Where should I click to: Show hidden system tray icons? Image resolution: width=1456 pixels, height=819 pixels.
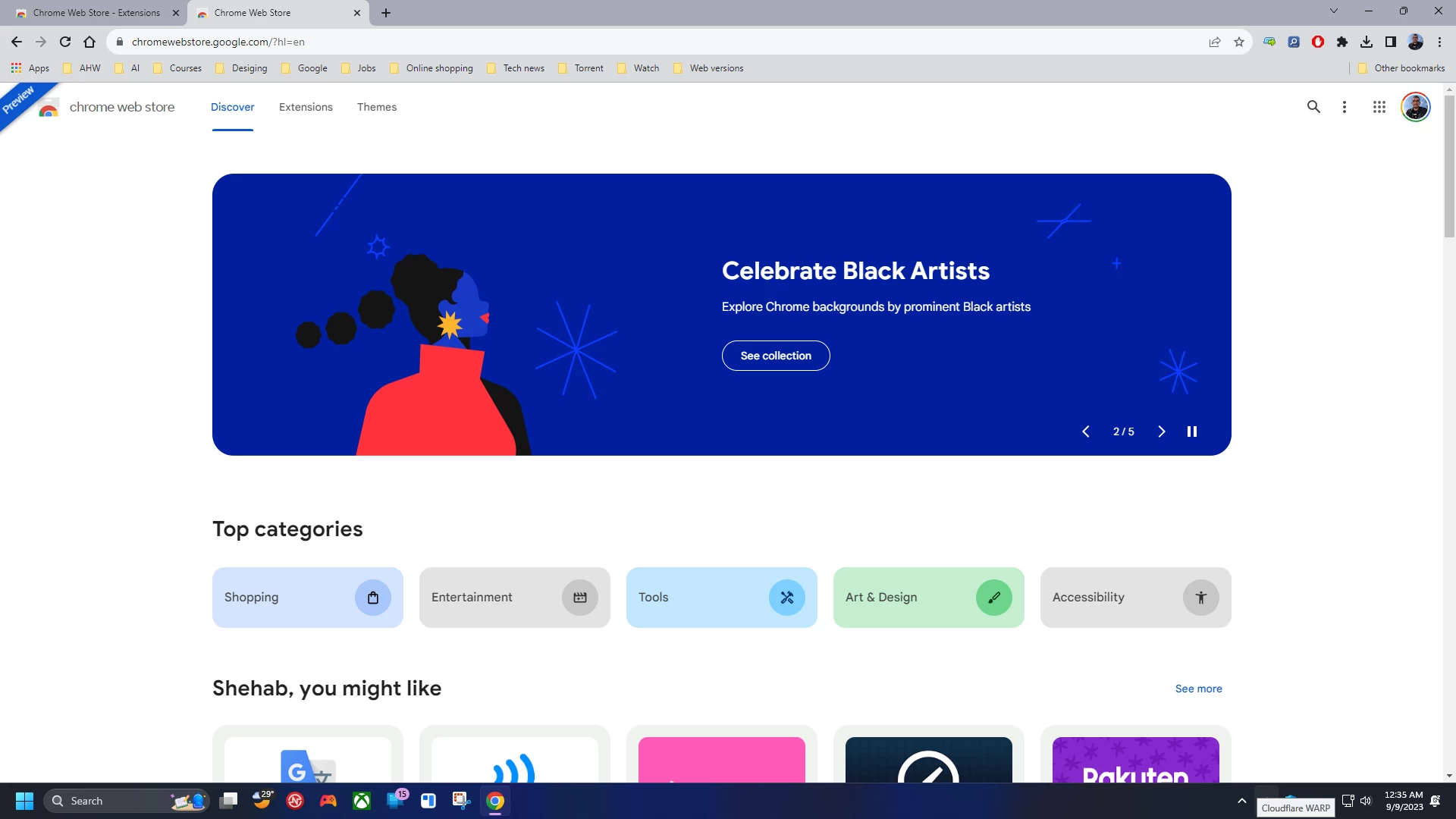click(1241, 801)
